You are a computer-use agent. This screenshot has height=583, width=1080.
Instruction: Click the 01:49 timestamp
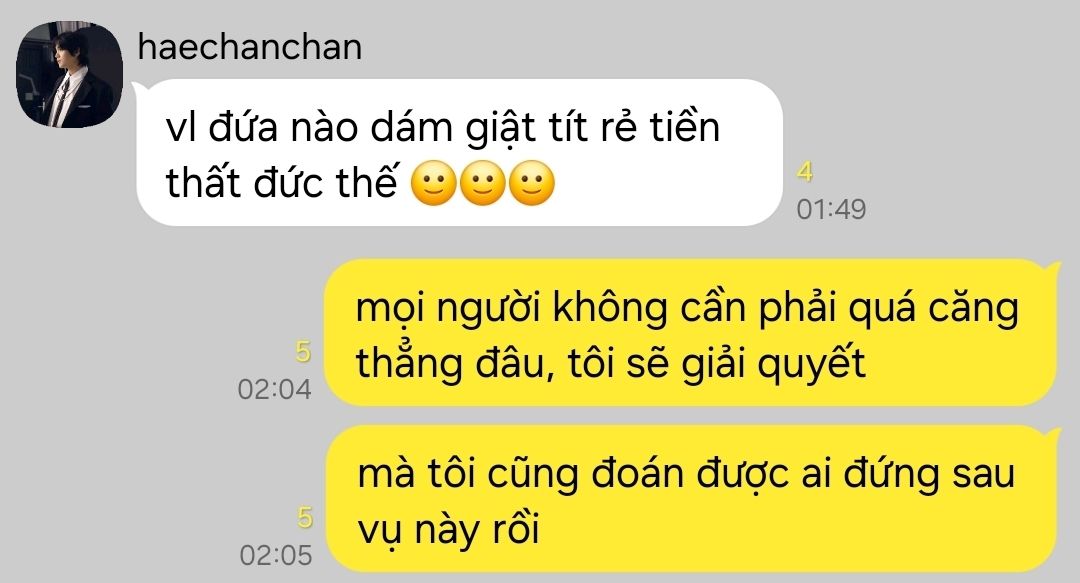tap(831, 209)
